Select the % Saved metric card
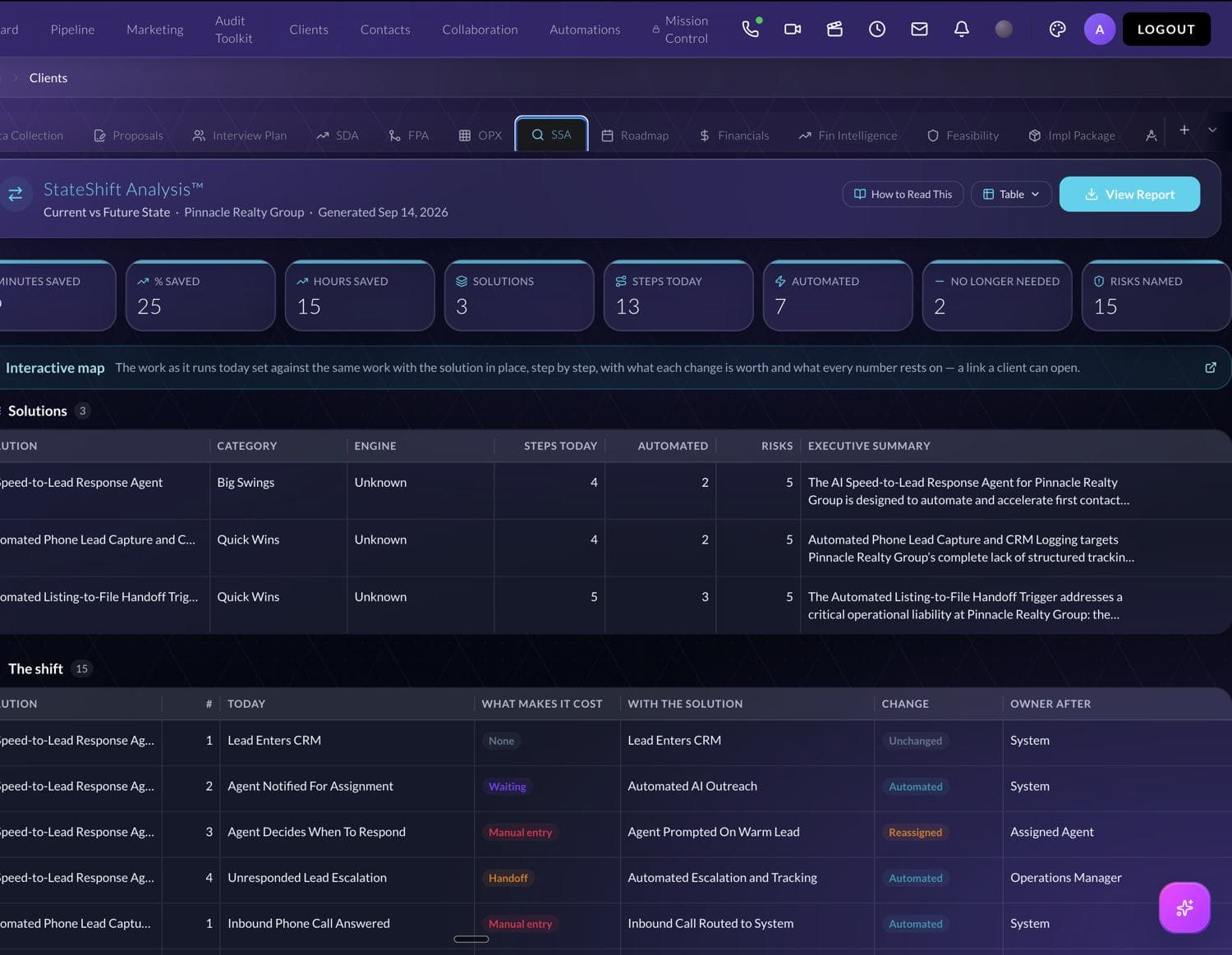 (x=200, y=296)
